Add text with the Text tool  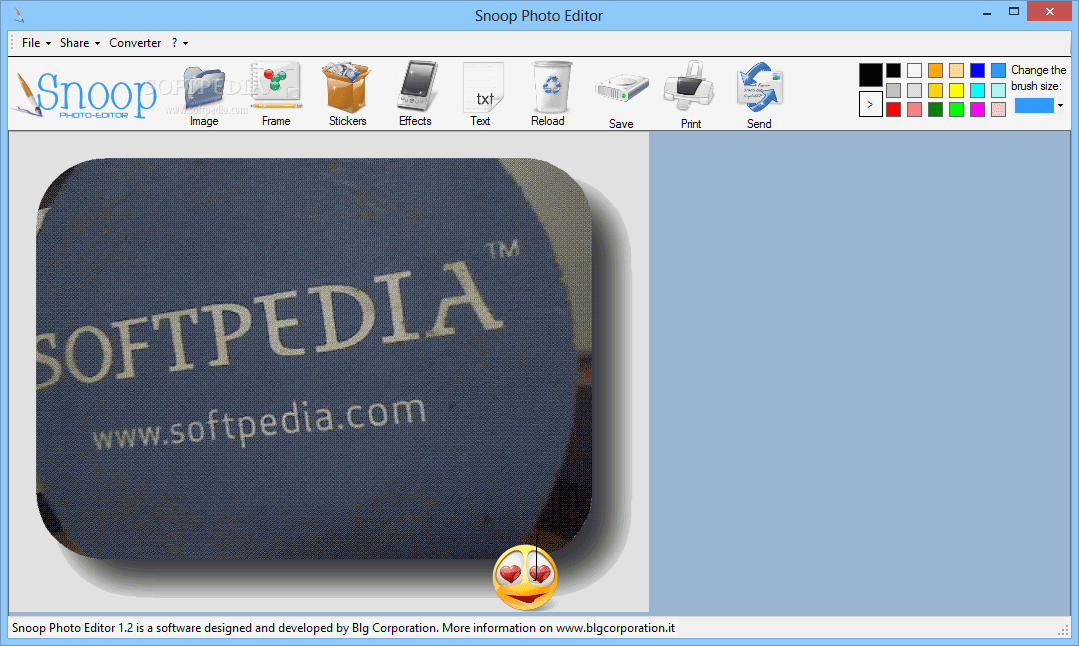tap(482, 94)
